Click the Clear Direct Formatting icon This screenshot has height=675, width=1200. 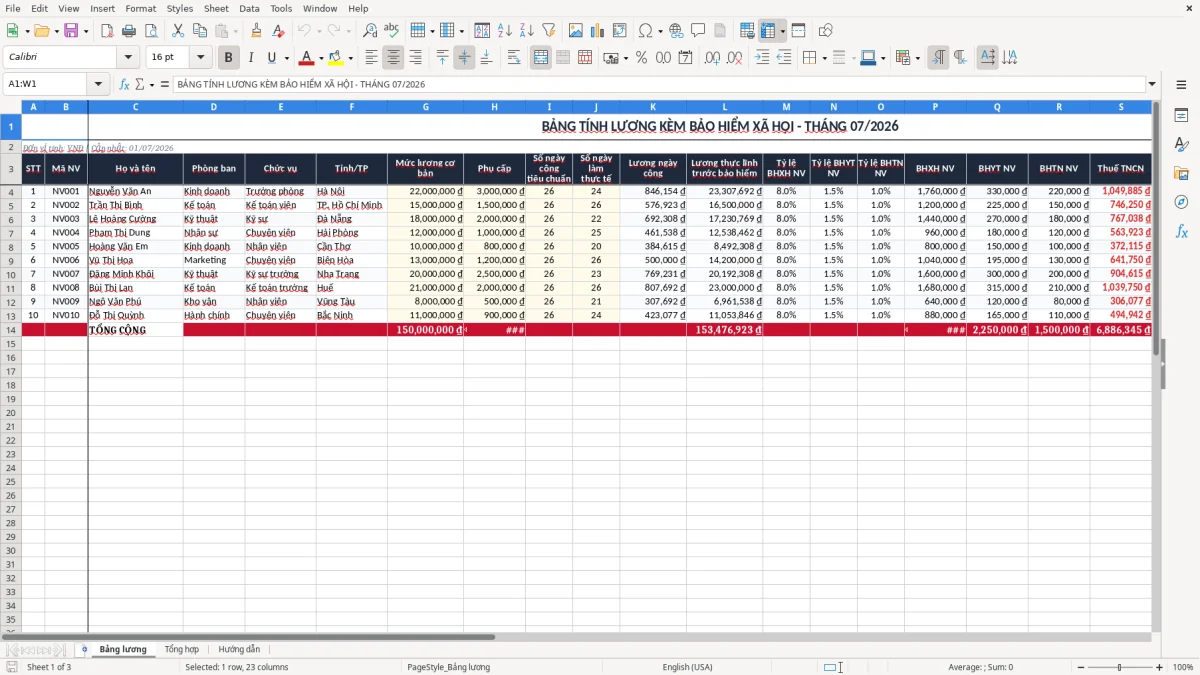click(278, 31)
